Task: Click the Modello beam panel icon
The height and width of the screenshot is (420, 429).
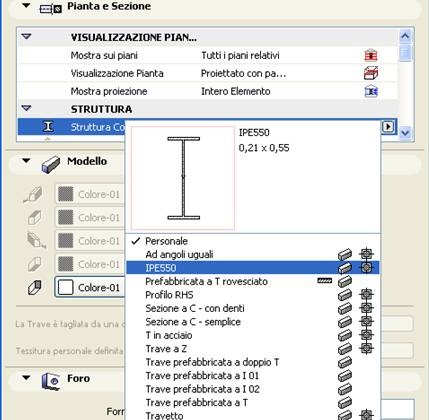Action: (51, 165)
